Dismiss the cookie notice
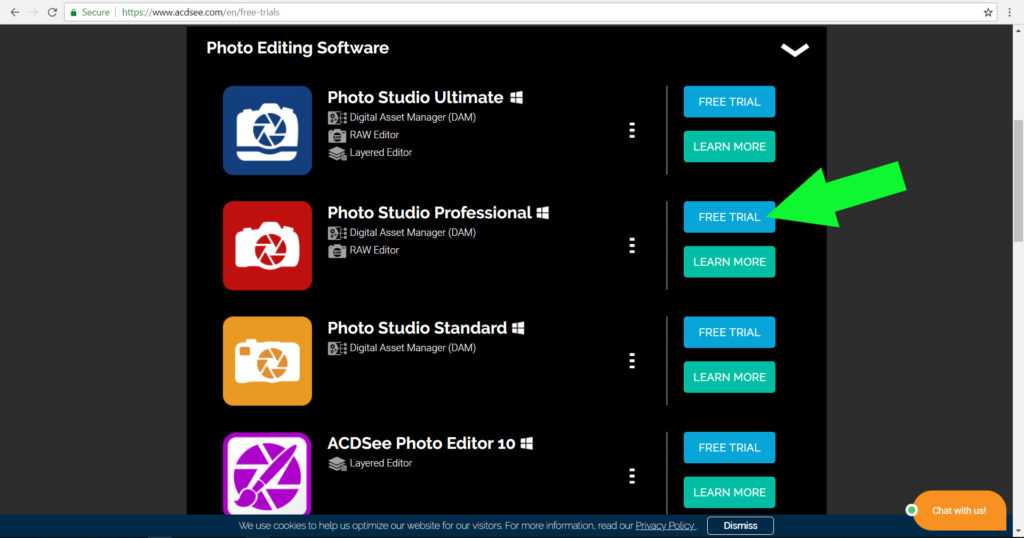Image resolution: width=1024 pixels, height=538 pixels. click(740, 526)
